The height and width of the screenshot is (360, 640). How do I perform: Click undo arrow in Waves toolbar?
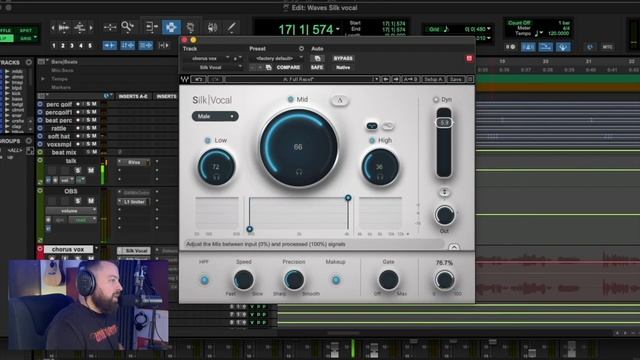(198, 79)
